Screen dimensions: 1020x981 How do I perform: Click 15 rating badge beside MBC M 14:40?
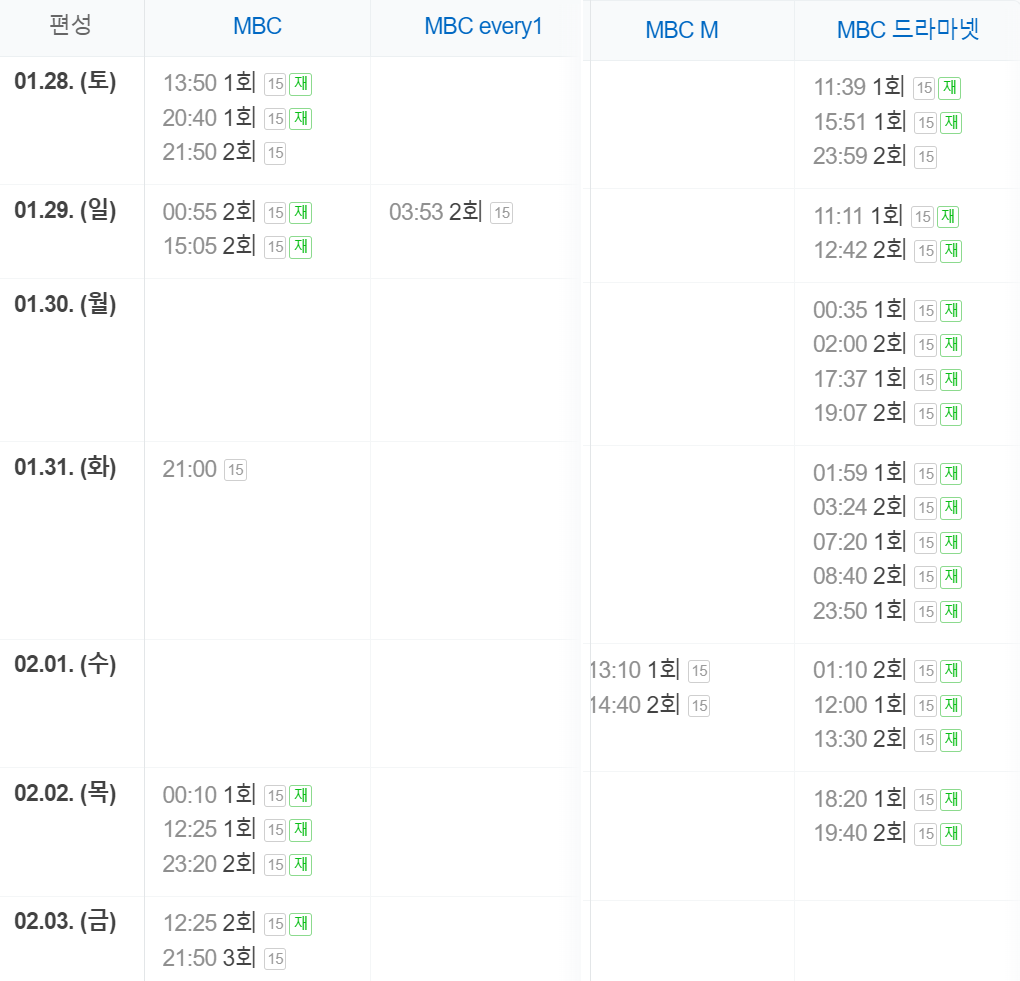coord(699,706)
